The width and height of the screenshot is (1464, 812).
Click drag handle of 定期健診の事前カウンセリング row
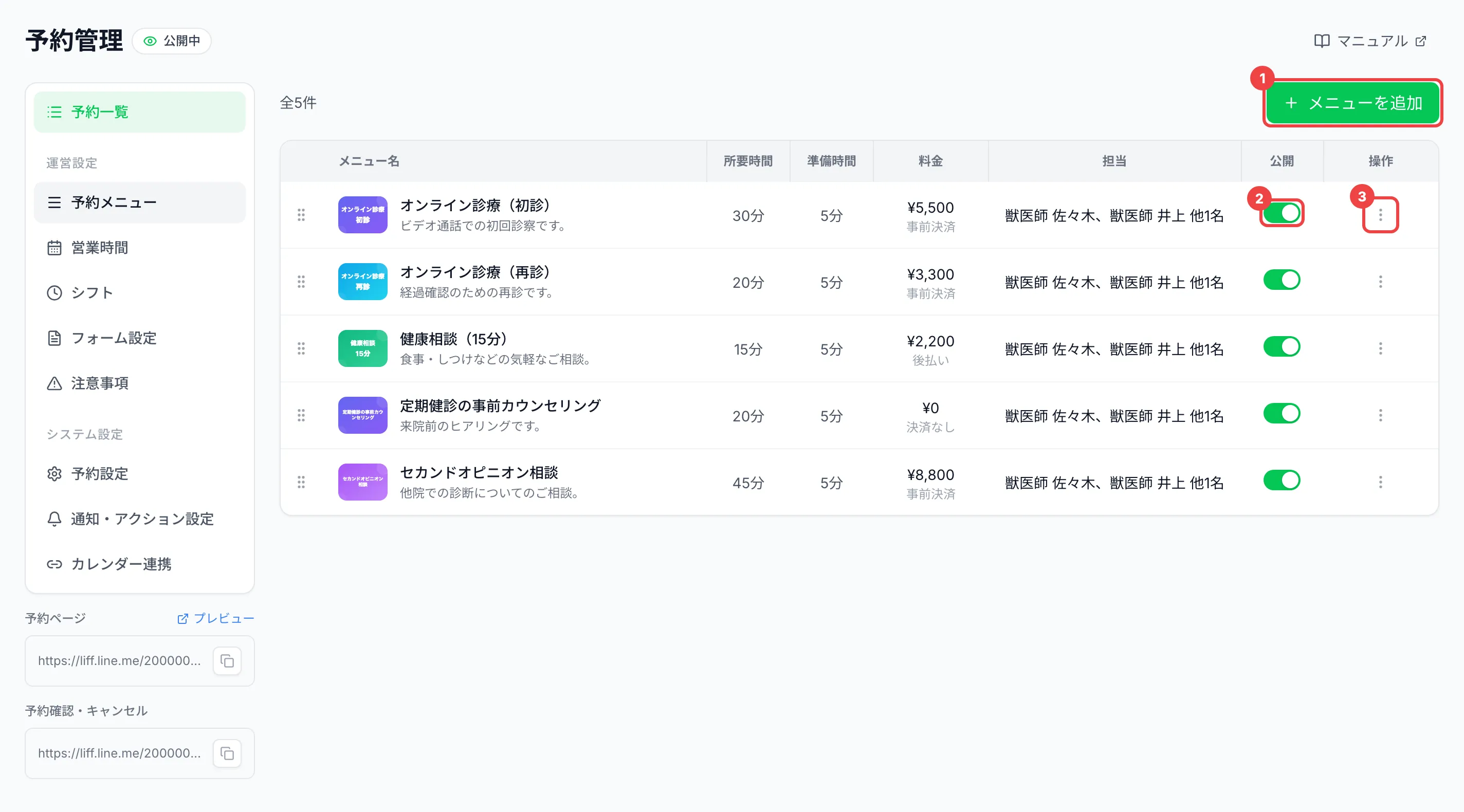(301, 415)
